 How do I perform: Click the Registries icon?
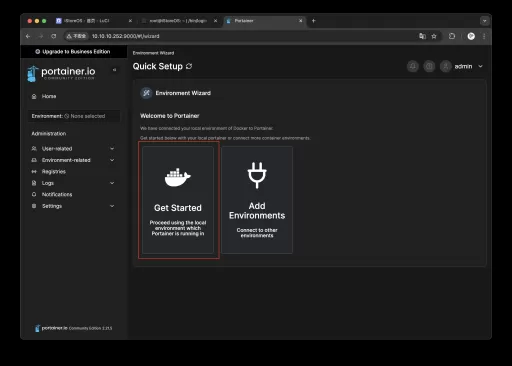[34, 172]
